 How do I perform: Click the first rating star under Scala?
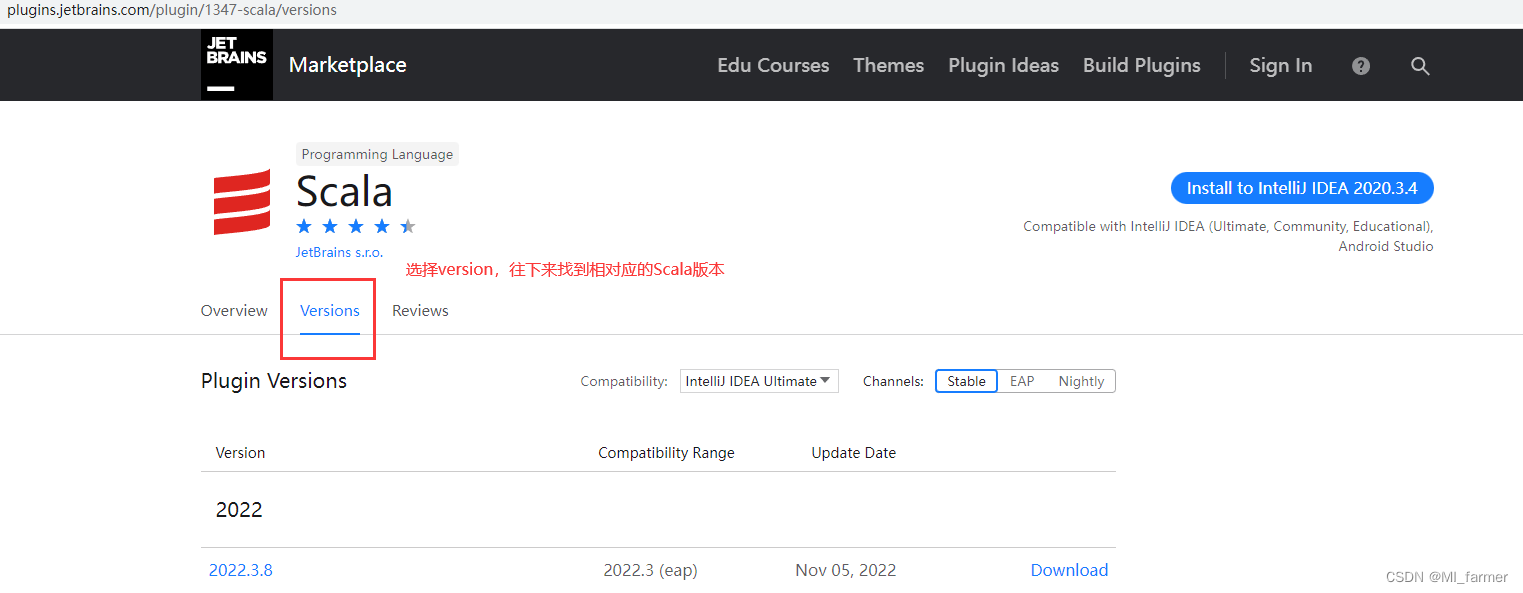[303, 226]
